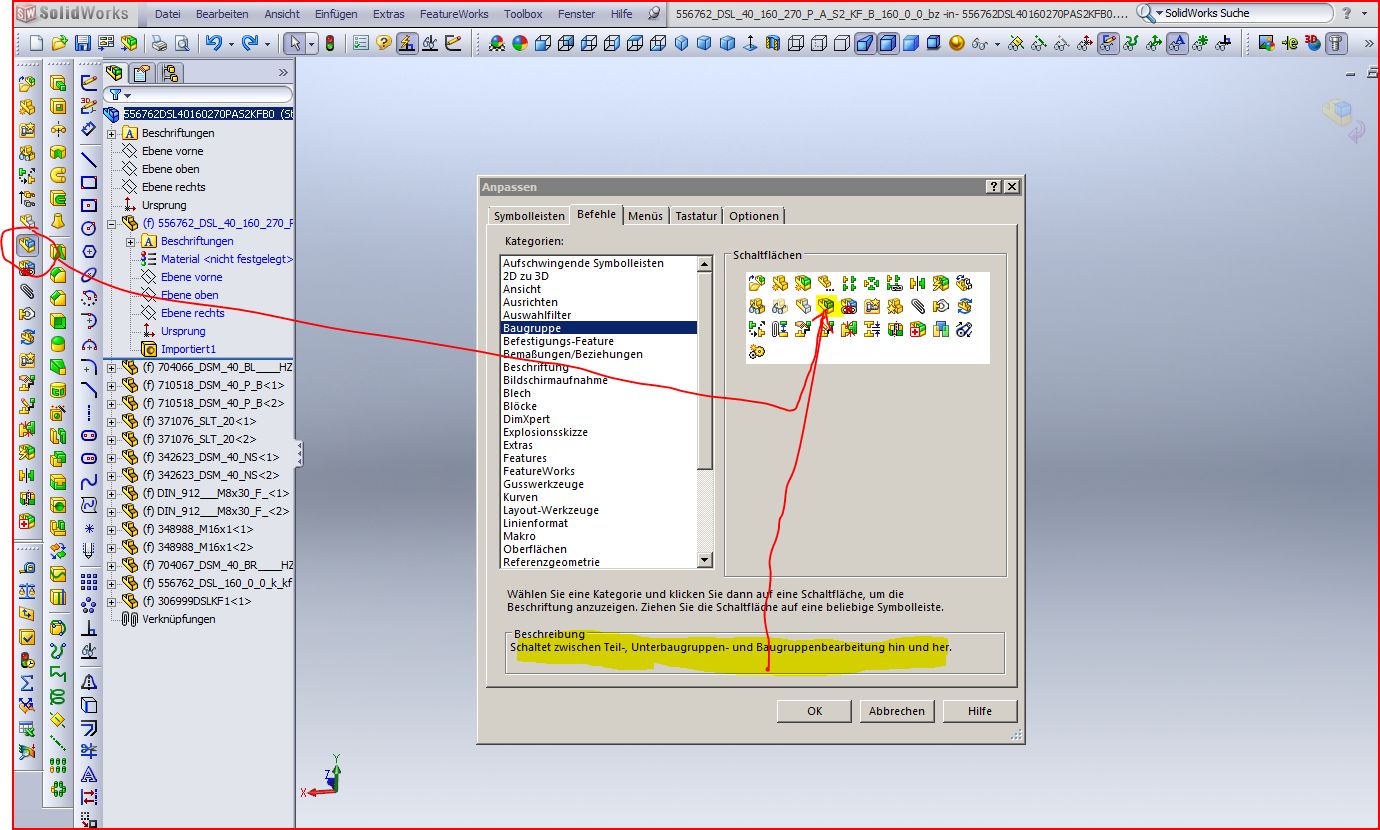Click the yellow question mark help icon

(384, 44)
